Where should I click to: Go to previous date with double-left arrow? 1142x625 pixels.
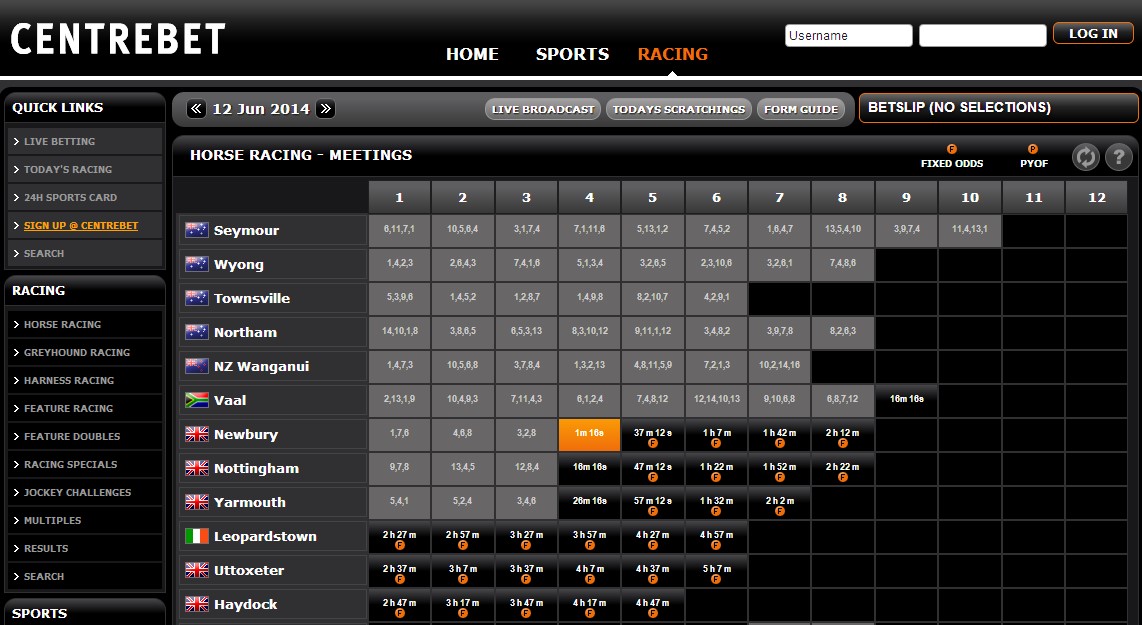pos(196,109)
